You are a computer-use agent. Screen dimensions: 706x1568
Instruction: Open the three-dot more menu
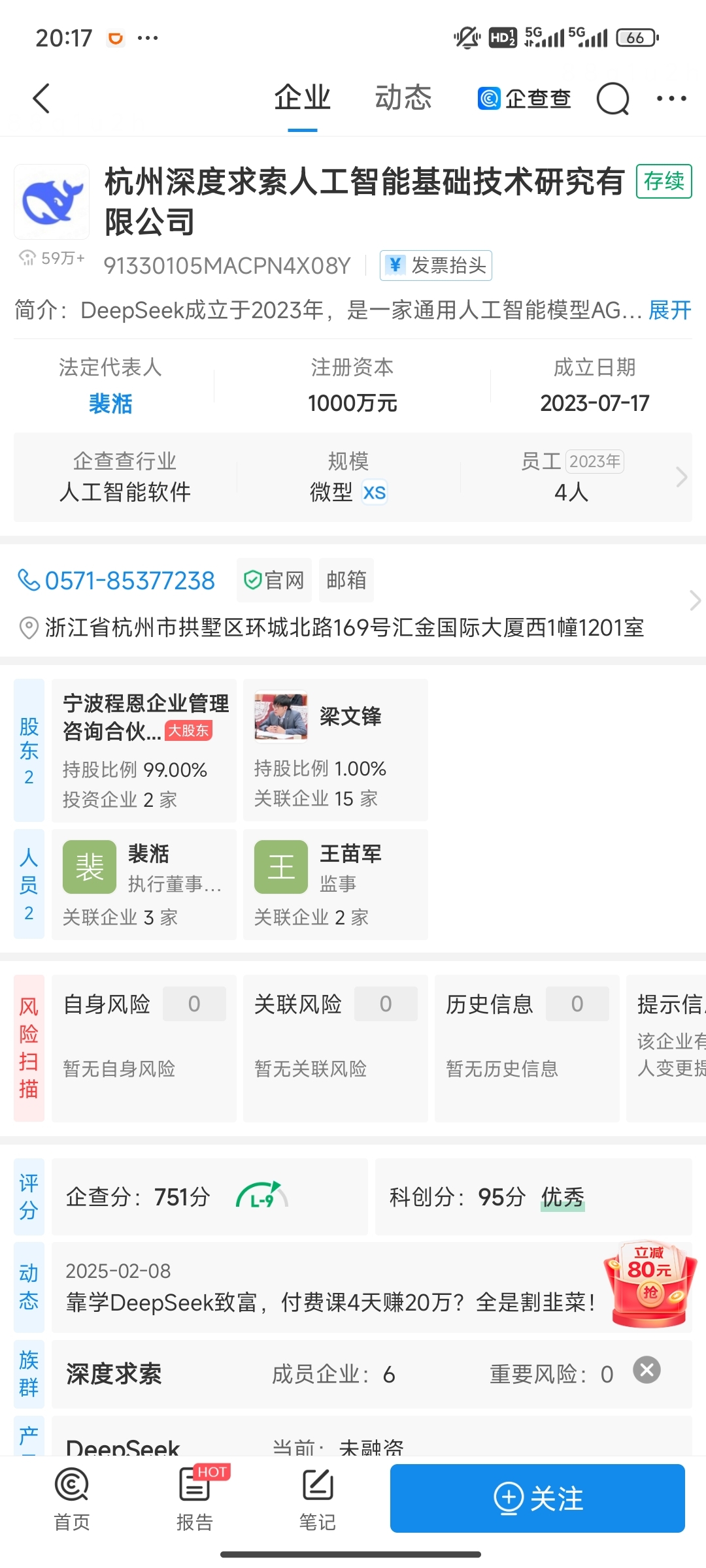(671, 99)
